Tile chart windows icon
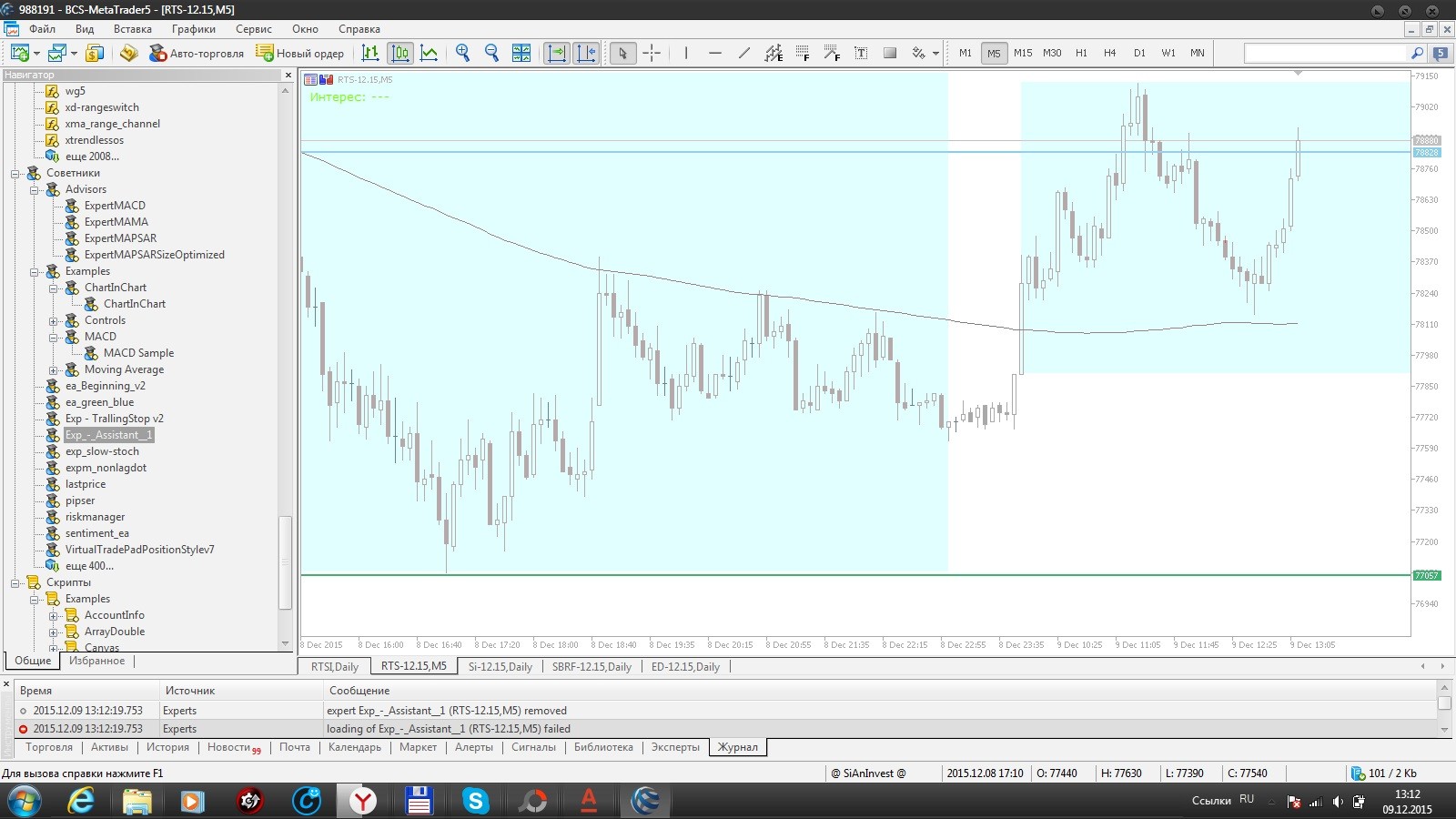Screen dimensions: 1456x819 point(521,53)
